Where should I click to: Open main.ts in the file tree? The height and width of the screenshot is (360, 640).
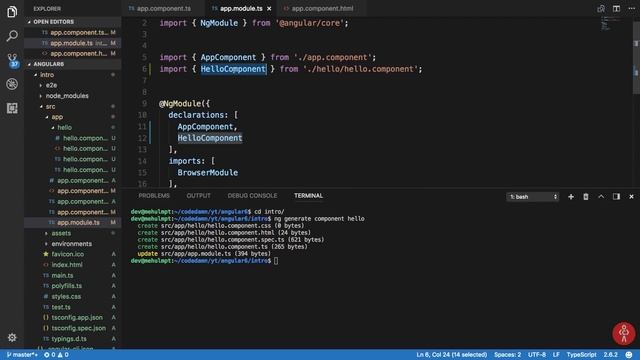(x=73, y=276)
